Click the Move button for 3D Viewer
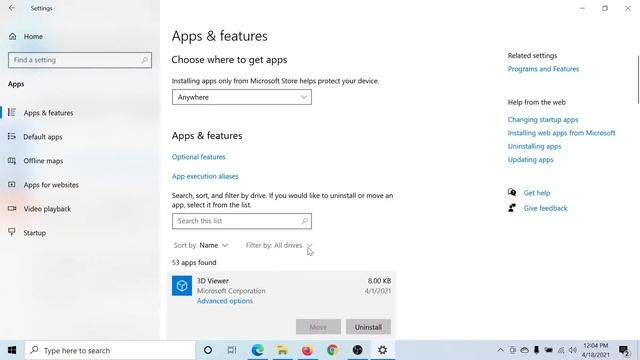The width and height of the screenshot is (640, 360). [318, 327]
